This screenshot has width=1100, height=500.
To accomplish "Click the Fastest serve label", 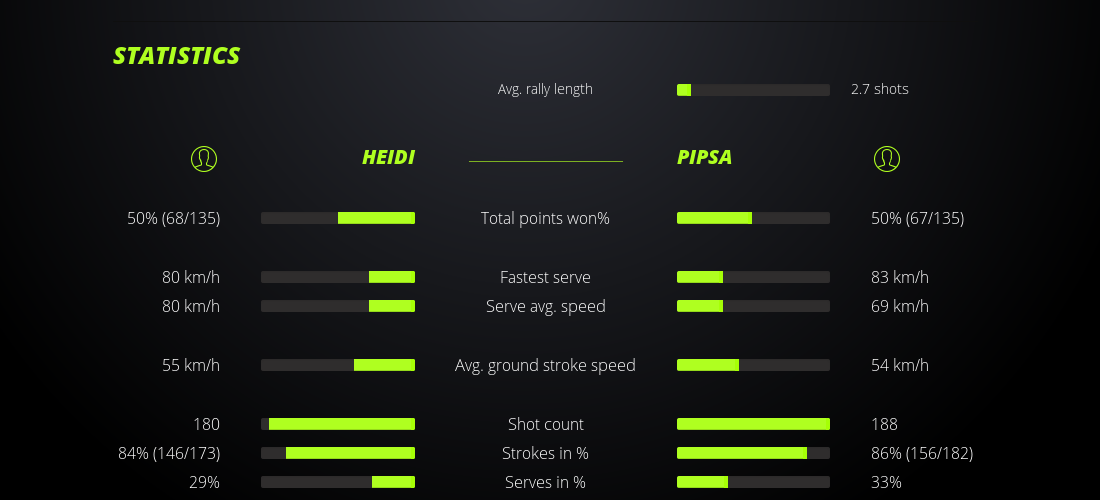I will [x=545, y=277].
